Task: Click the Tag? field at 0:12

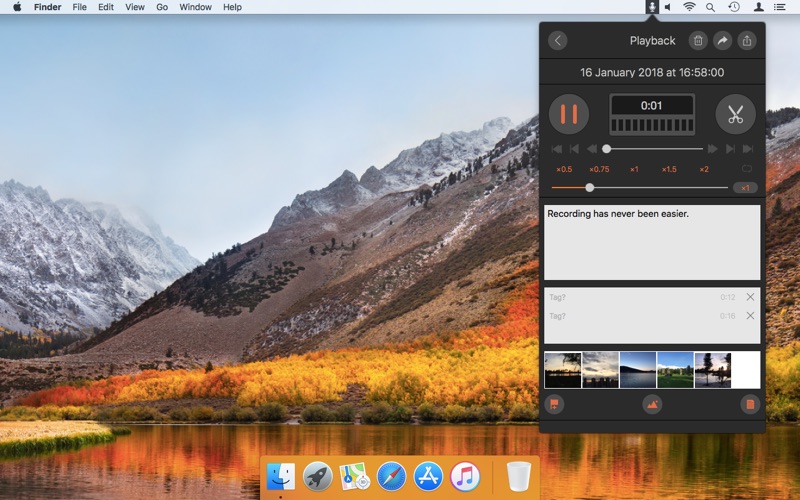Action: [x=557, y=297]
